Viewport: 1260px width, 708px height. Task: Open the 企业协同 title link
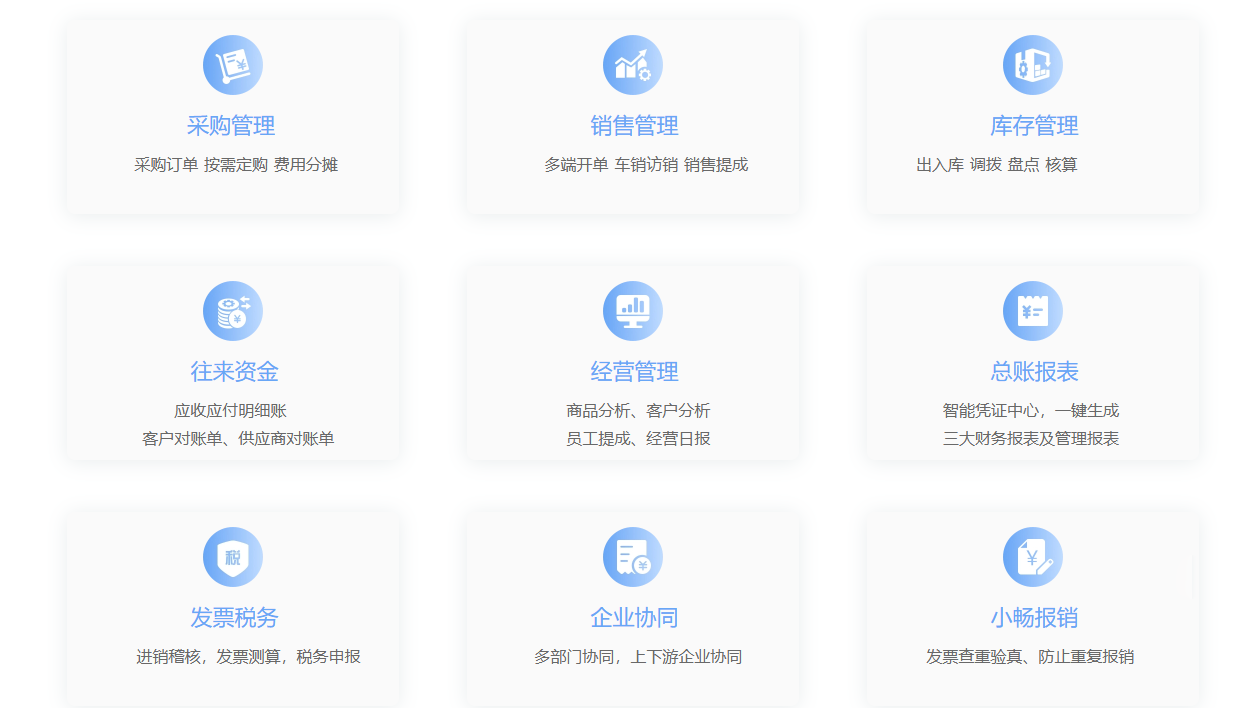click(x=635, y=618)
